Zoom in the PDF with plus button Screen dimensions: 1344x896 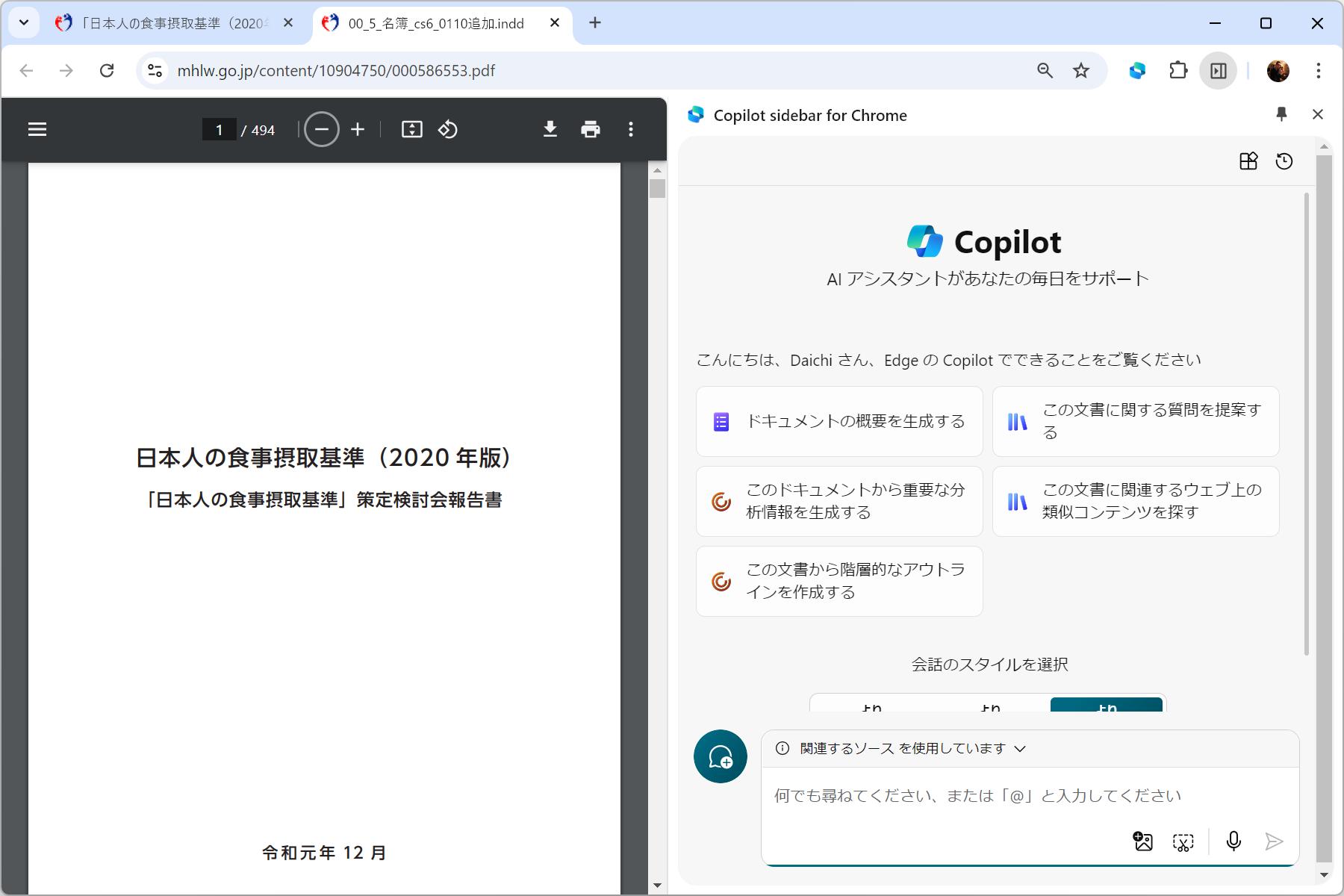[x=358, y=130]
